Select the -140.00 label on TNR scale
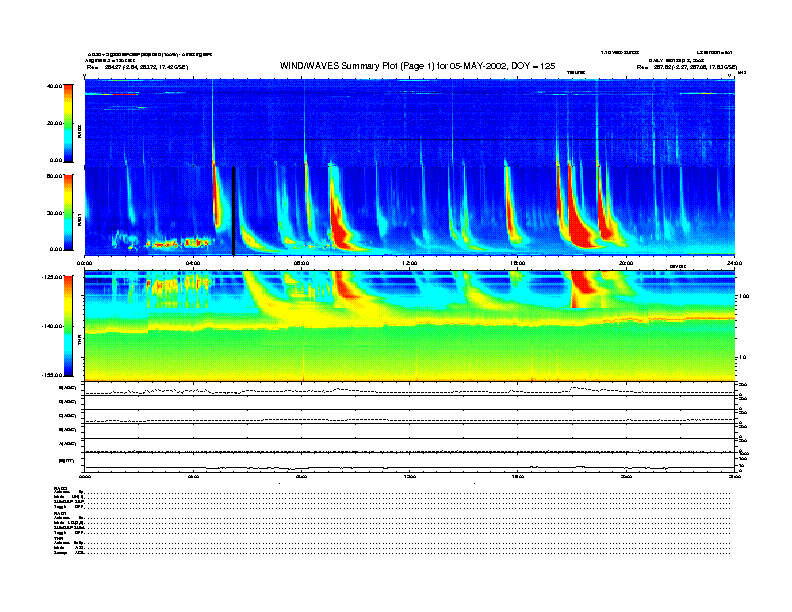The width and height of the screenshot is (792, 612). tap(53, 326)
